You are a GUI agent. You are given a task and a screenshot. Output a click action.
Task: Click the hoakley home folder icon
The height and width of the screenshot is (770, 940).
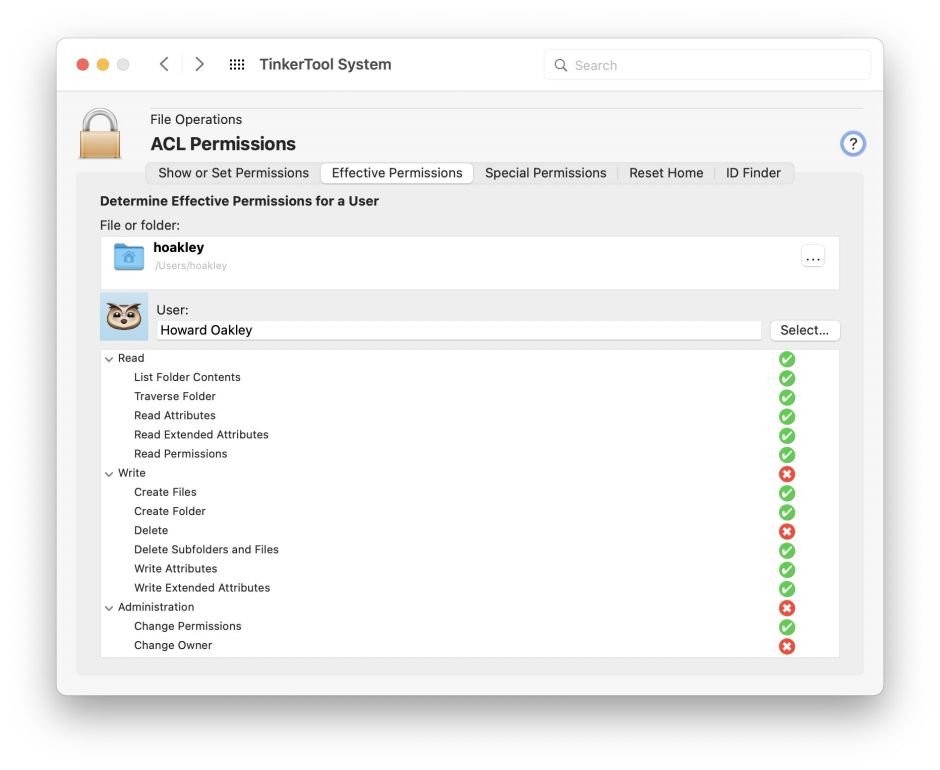(x=129, y=257)
